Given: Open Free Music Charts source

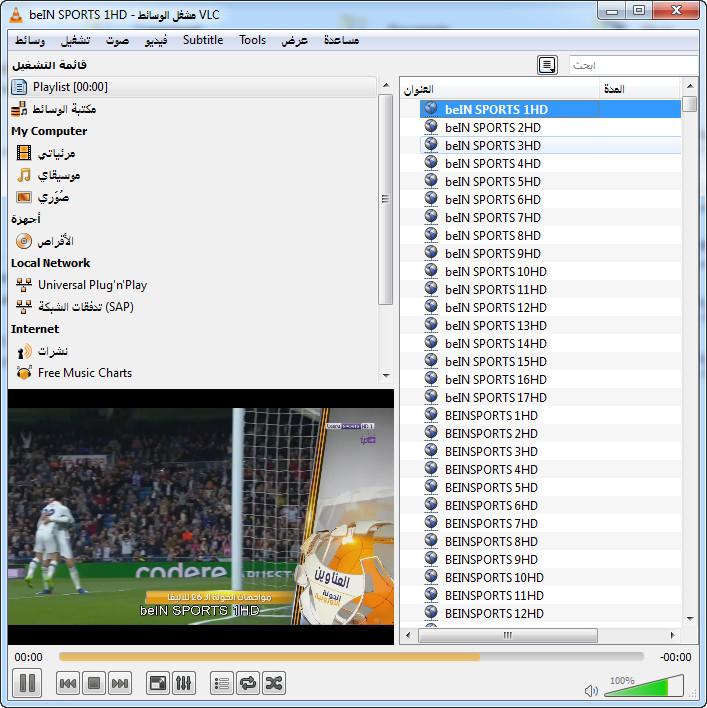Looking at the screenshot, I should pos(85,373).
